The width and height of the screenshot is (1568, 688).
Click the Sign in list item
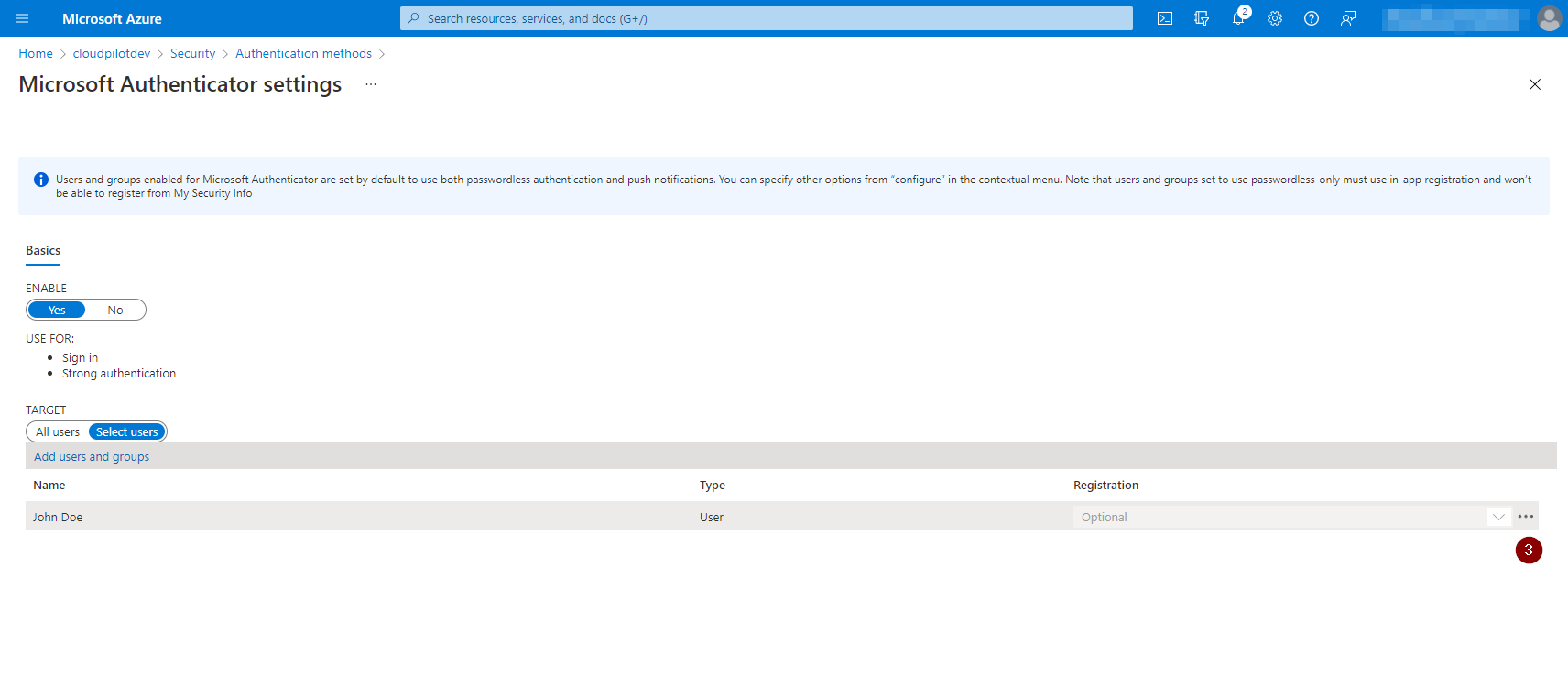80,357
